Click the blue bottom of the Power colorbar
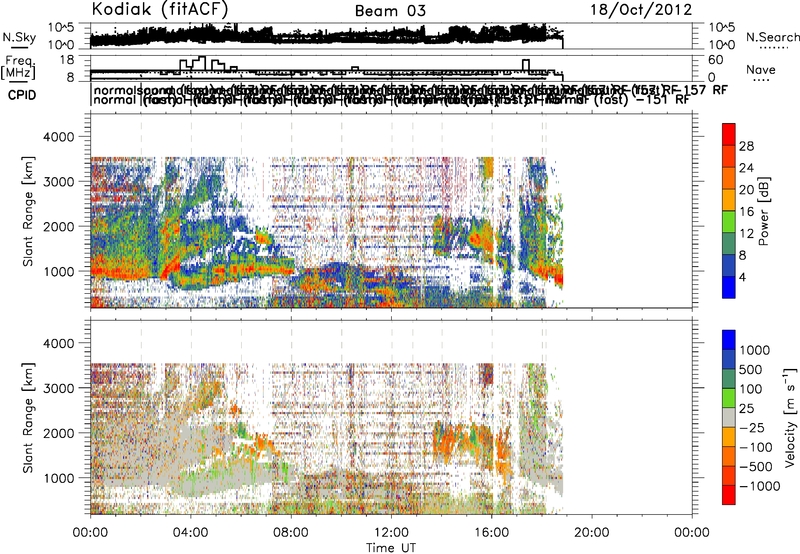 click(x=729, y=288)
